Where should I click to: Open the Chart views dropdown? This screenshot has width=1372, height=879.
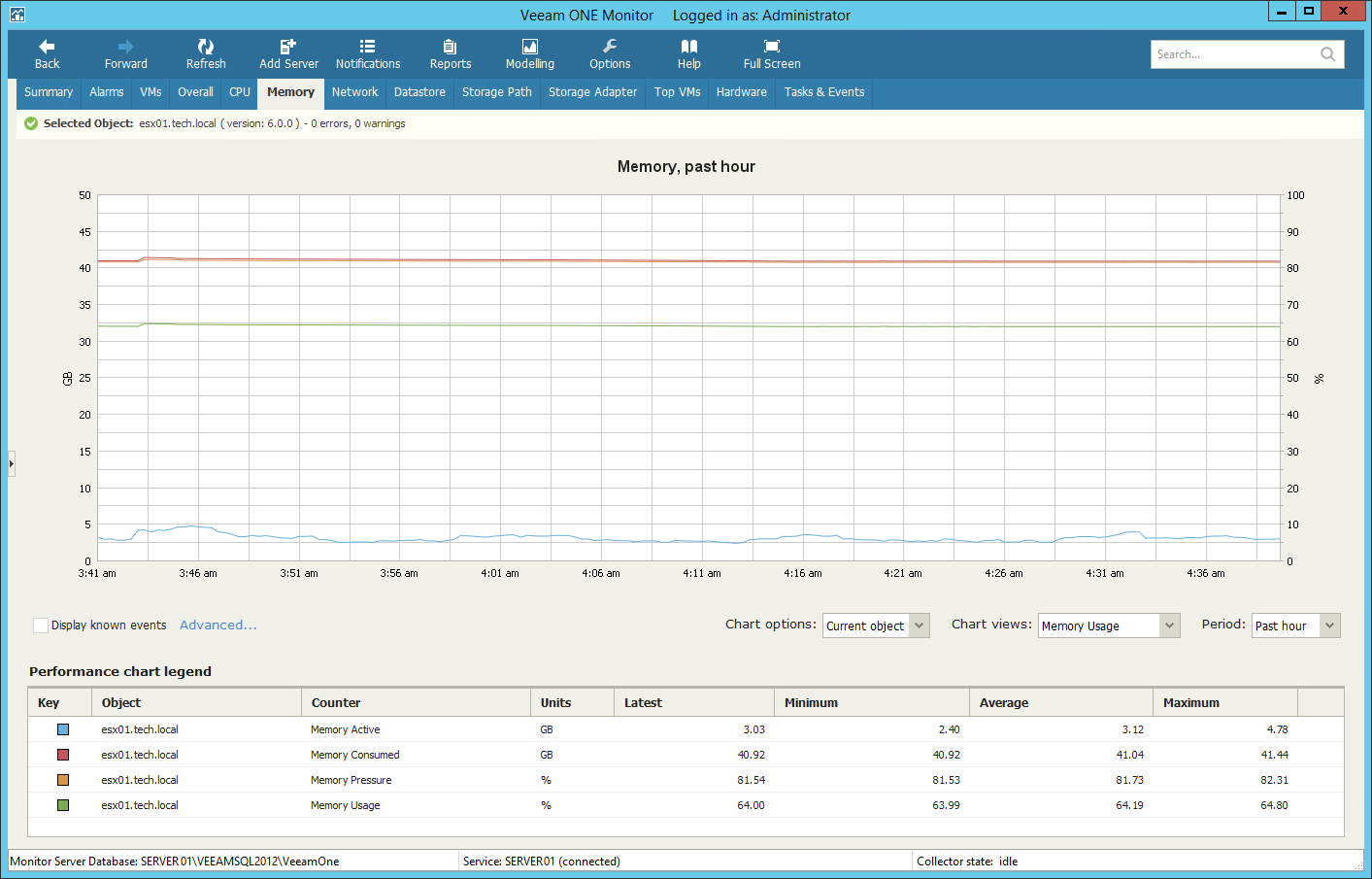pyautogui.click(x=1109, y=625)
